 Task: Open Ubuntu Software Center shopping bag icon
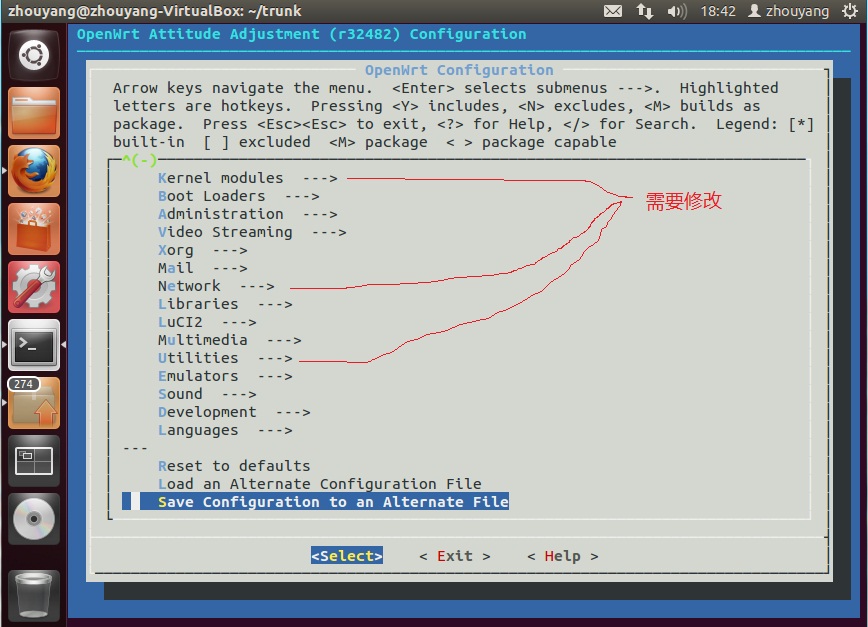pos(34,229)
